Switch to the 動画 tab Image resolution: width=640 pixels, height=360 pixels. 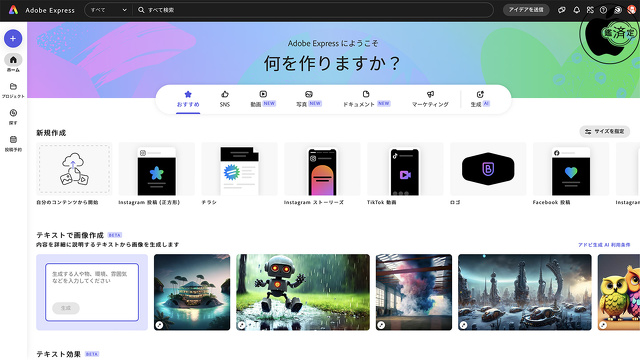[x=263, y=99]
